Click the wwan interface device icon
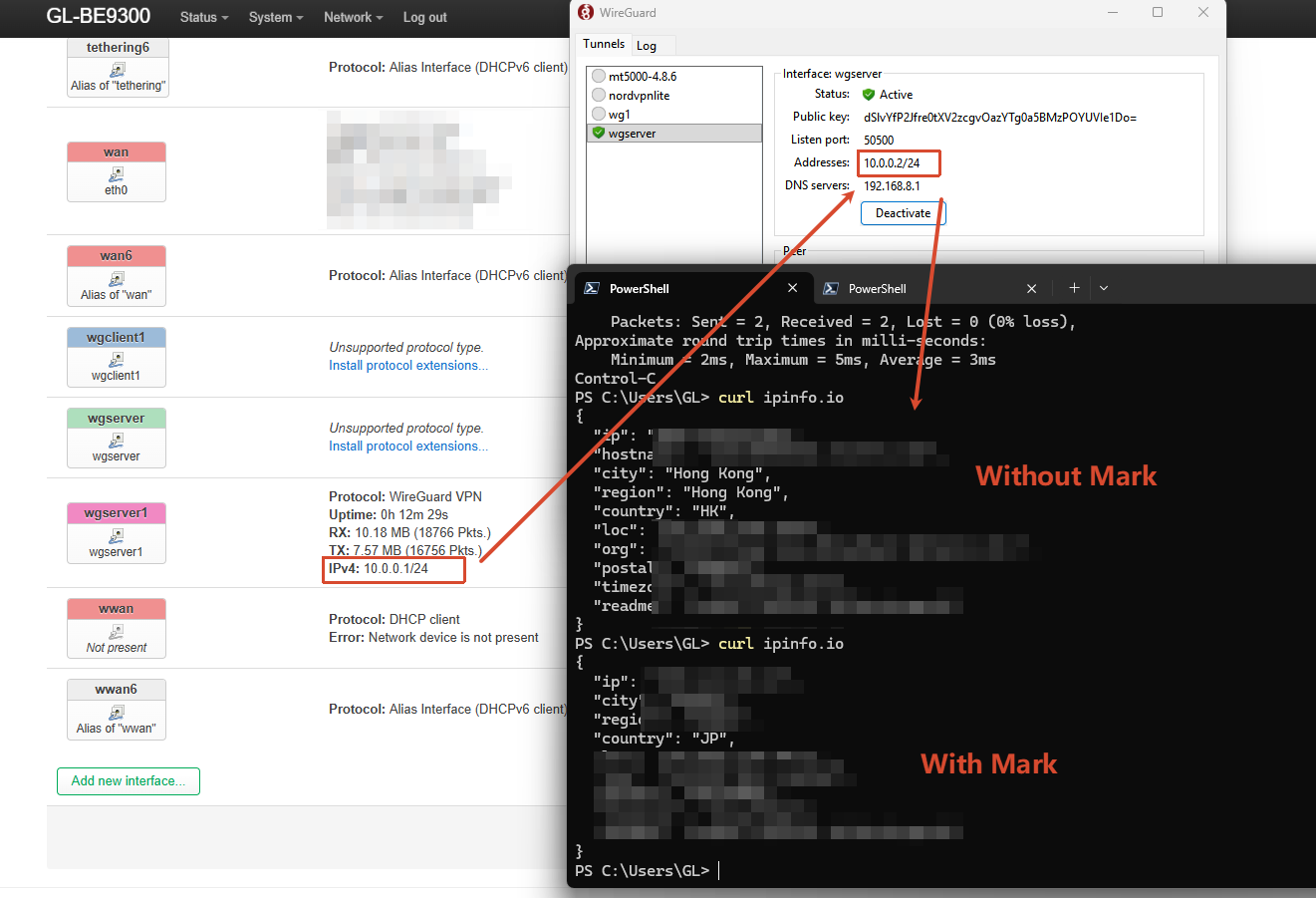 point(117,632)
